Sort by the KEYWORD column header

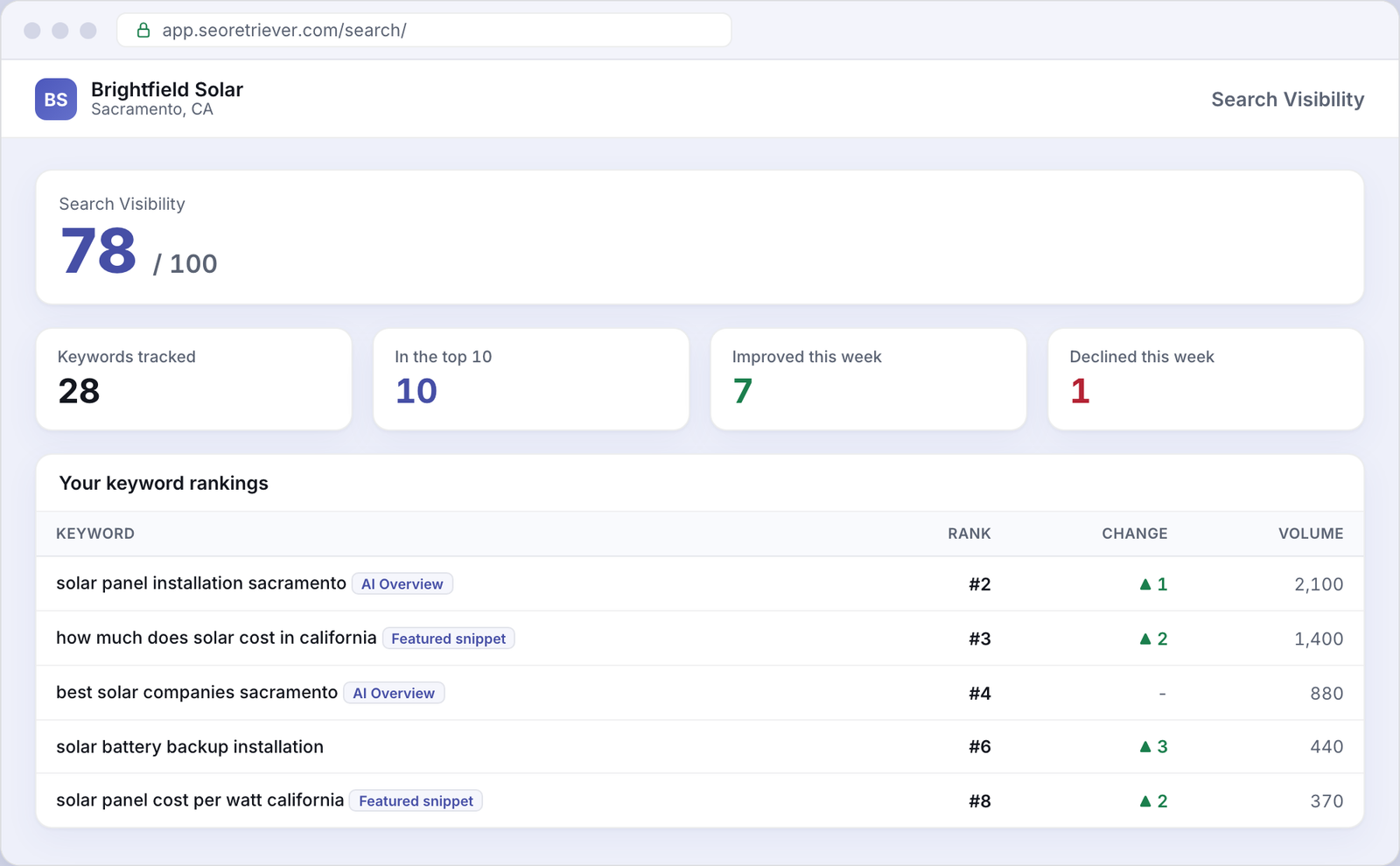pyautogui.click(x=95, y=534)
